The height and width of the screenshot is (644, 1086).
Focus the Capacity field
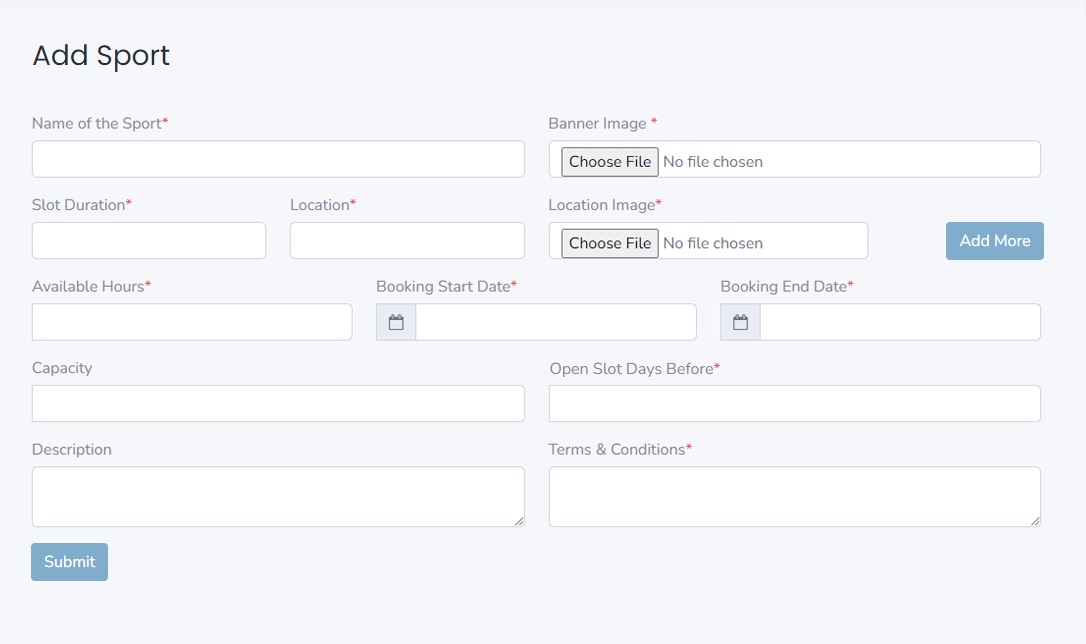[x=278, y=404]
